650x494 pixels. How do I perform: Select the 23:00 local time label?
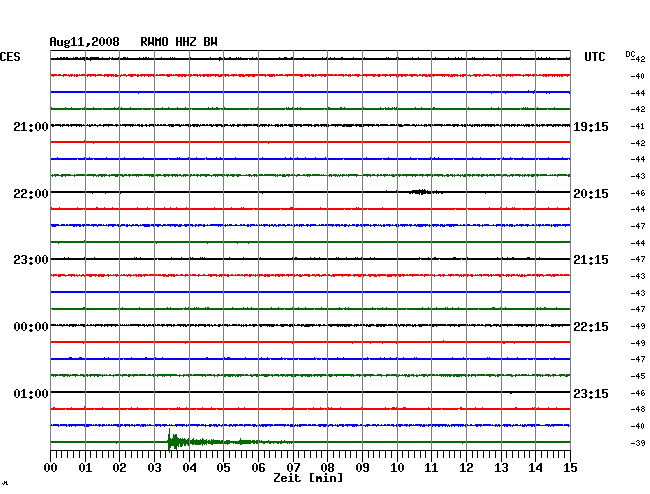click(31, 260)
